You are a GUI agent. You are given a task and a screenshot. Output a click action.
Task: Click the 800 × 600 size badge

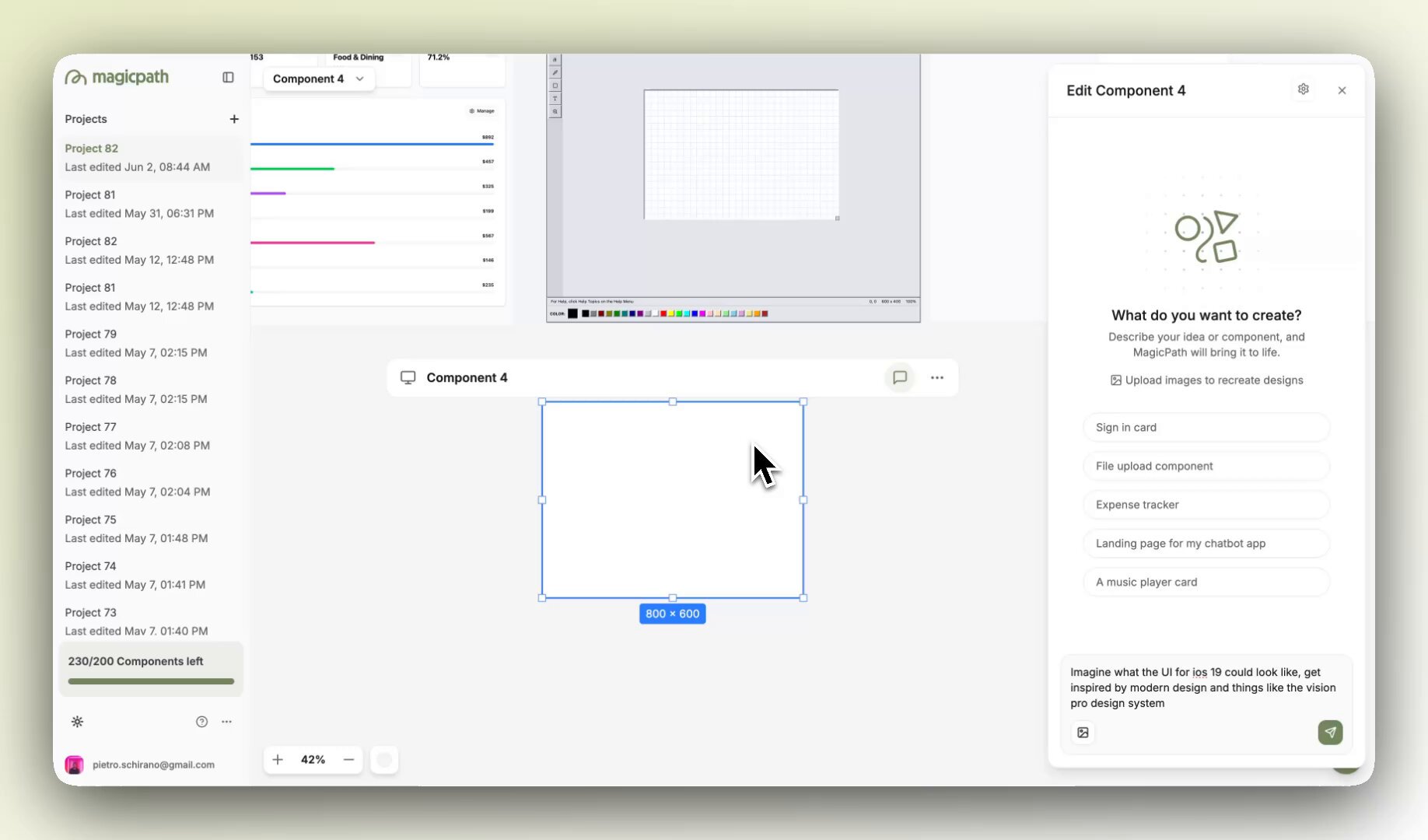pos(673,614)
